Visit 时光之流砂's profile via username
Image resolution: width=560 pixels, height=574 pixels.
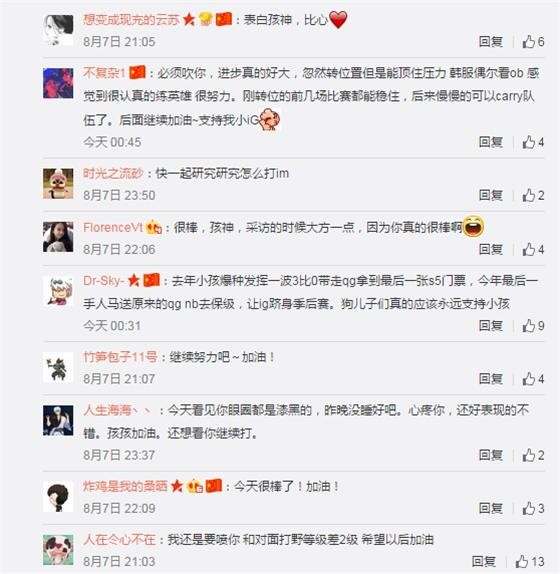point(113,173)
